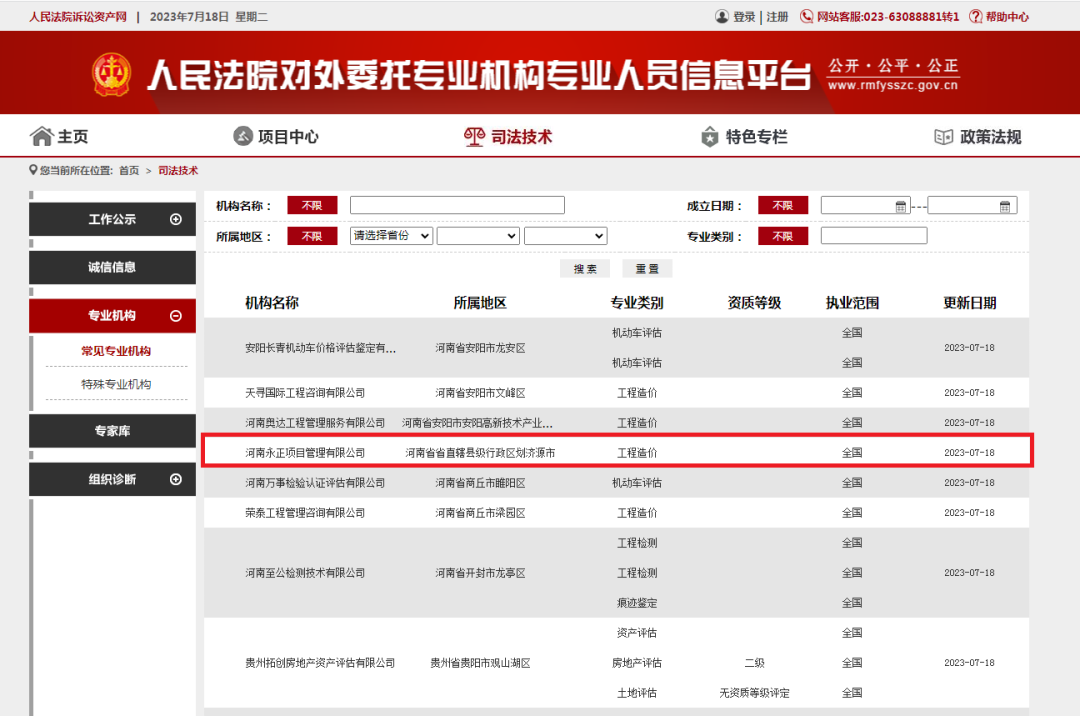Open the 特色专栏 navigation tab
The width and height of the screenshot is (1080, 716).
pos(744,137)
